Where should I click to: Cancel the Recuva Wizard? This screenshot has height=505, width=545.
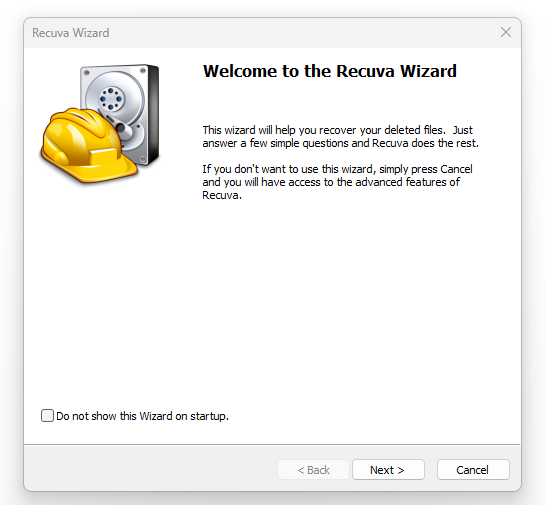tap(473, 470)
